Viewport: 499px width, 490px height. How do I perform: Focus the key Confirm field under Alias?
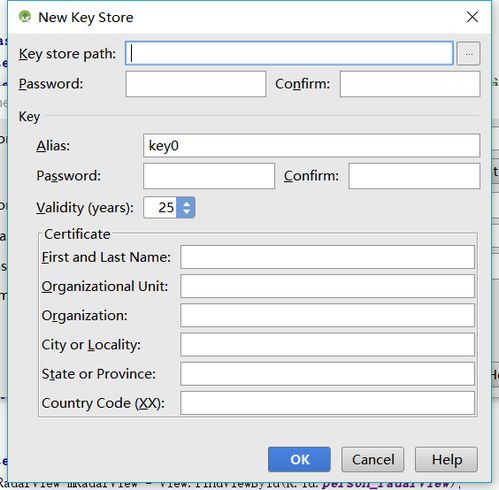(x=414, y=176)
